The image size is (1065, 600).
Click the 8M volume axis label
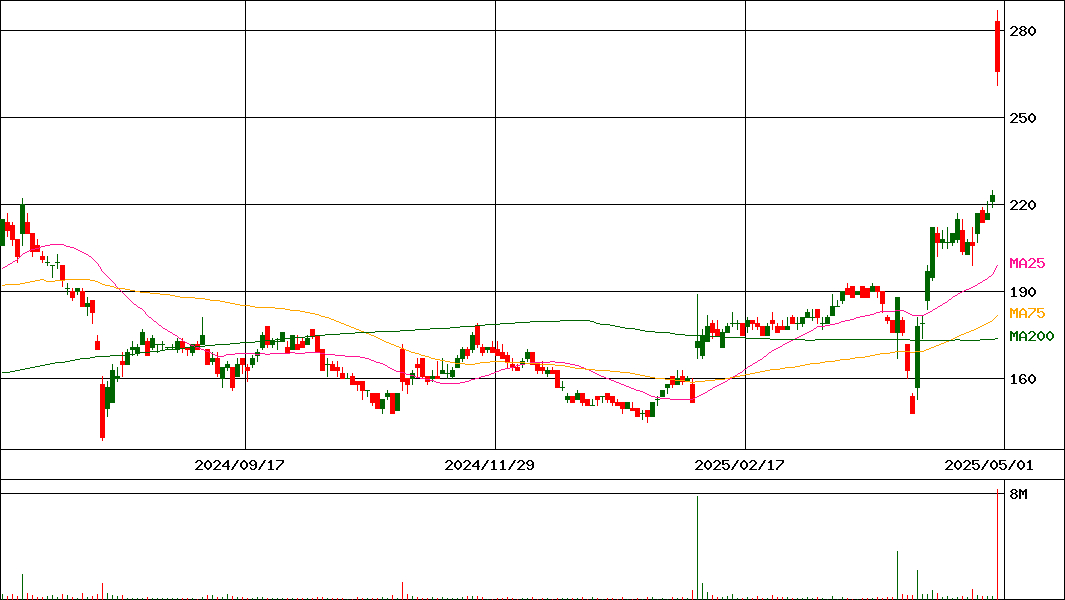click(1019, 494)
